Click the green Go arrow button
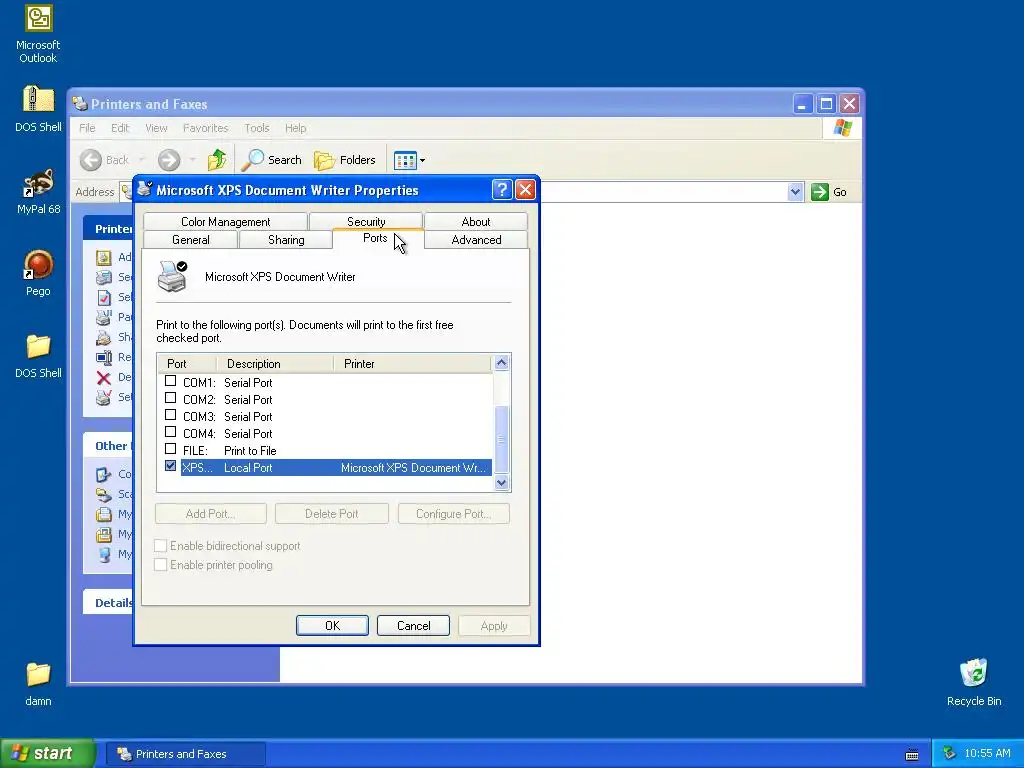 coord(820,192)
